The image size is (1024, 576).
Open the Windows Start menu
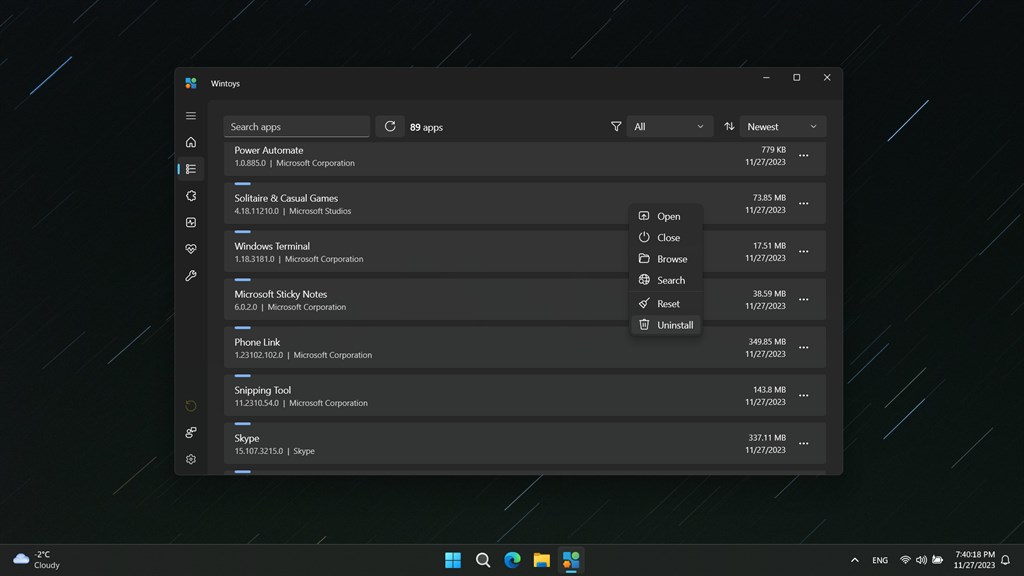(453, 560)
